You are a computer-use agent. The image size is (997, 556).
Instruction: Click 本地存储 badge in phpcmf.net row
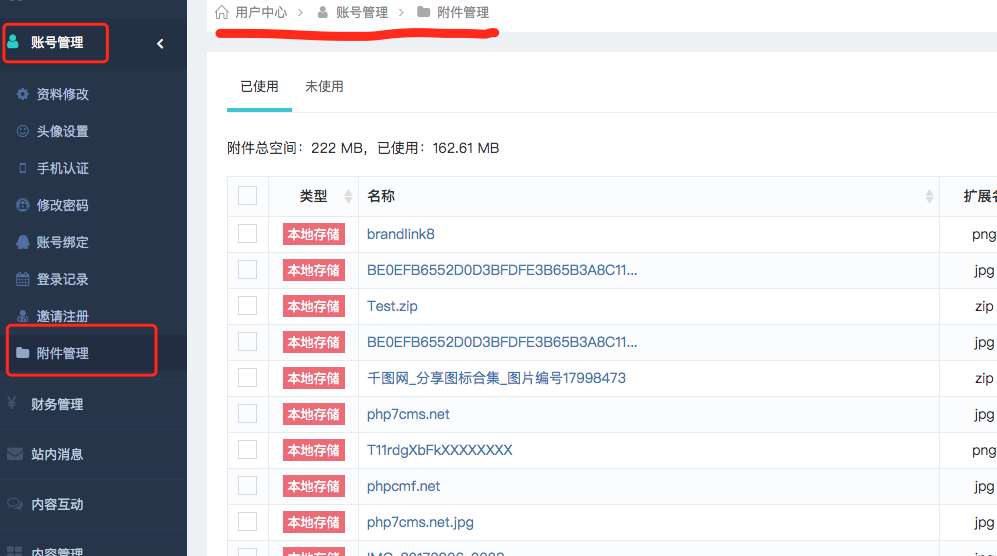pos(314,486)
